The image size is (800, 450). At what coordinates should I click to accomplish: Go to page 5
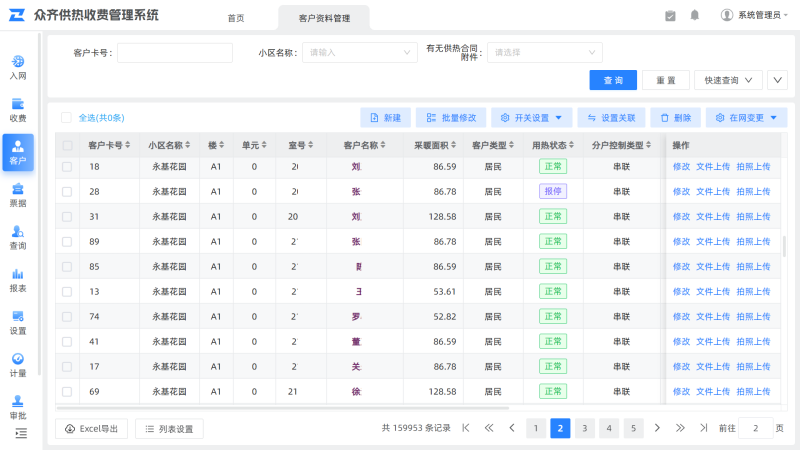tap(633, 428)
